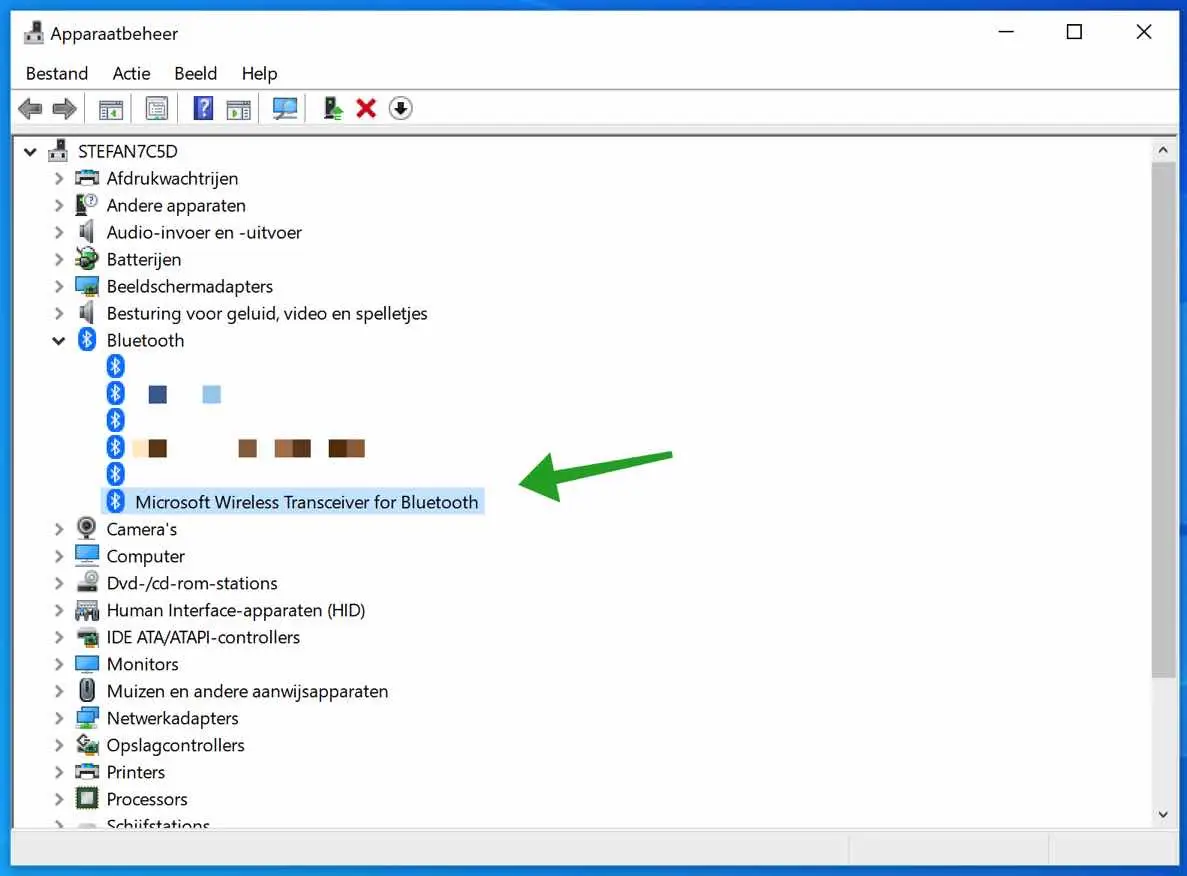The height and width of the screenshot is (876, 1187).
Task: Click the Apparaatbeheer title bar icon
Action: click(33, 33)
